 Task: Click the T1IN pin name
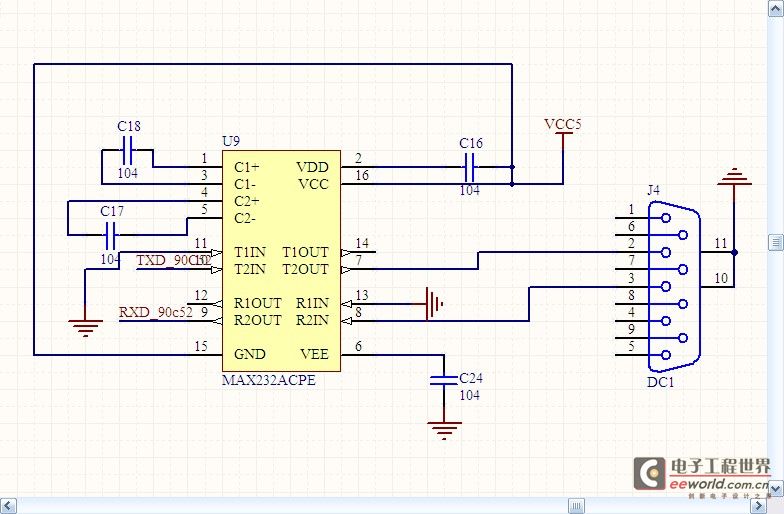[250, 252]
